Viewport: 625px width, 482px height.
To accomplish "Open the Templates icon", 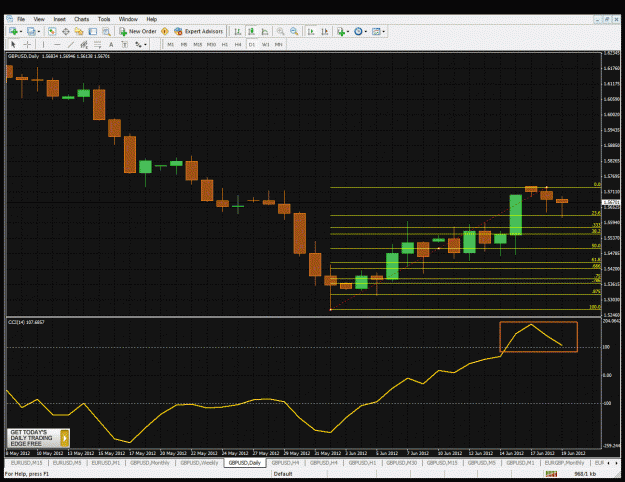I will coord(375,31).
